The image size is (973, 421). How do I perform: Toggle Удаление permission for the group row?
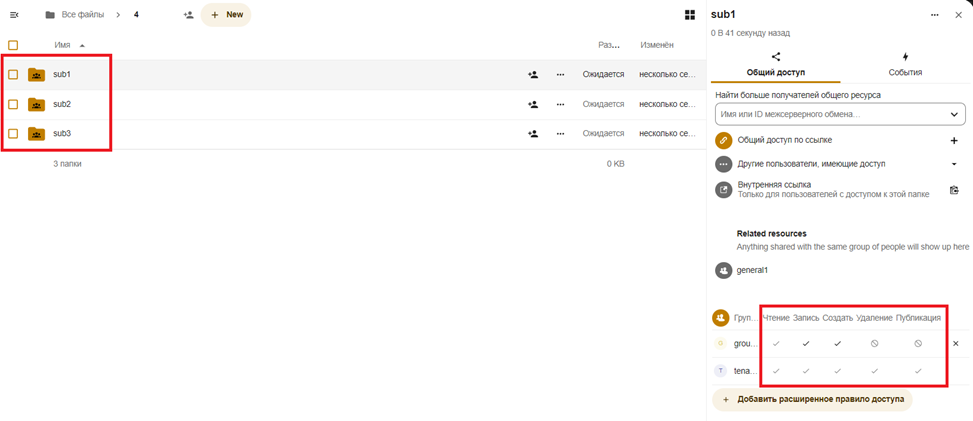click(x=874, y=343)
